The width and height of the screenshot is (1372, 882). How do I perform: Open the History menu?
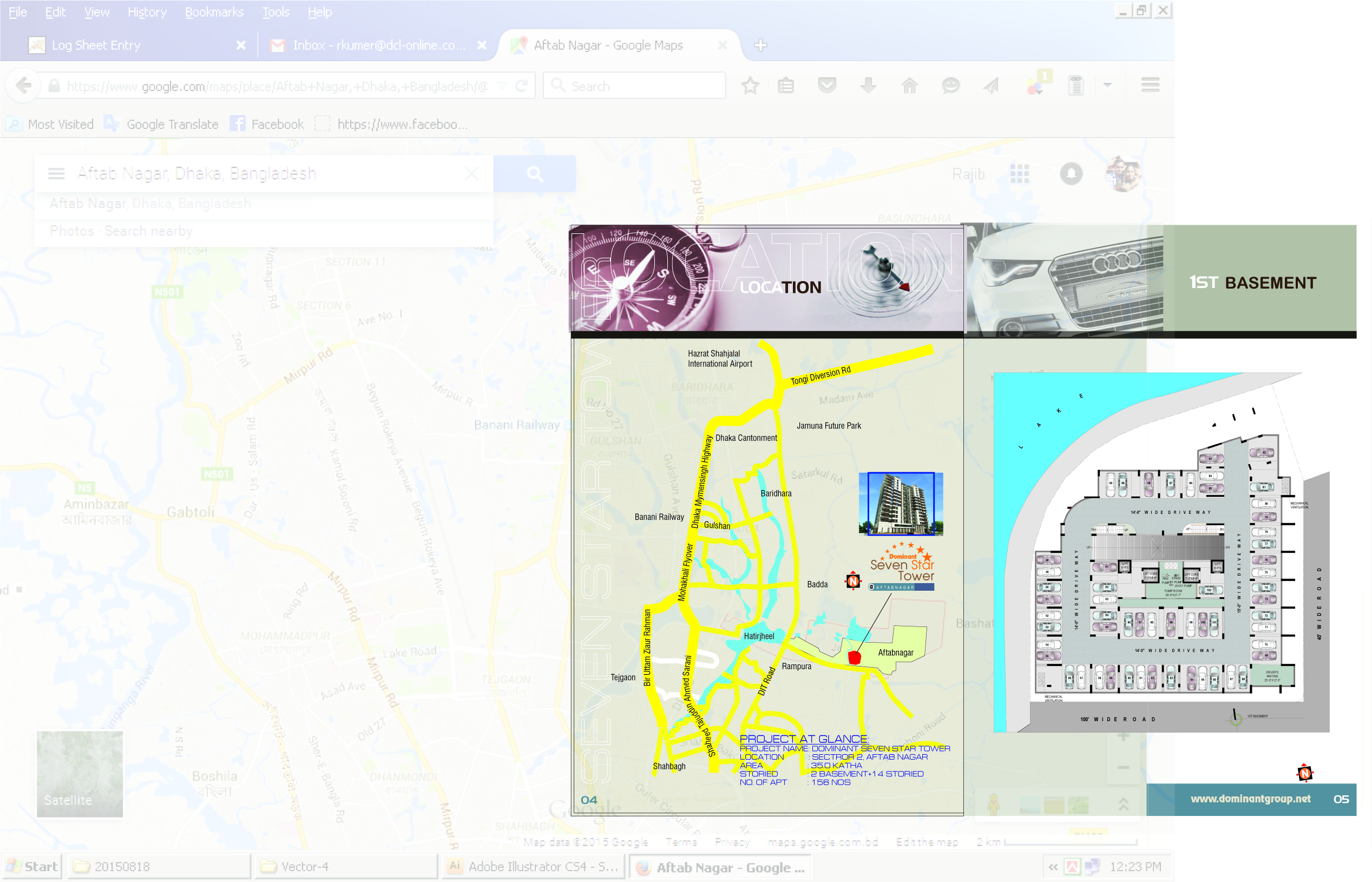[x=147, y=12]
